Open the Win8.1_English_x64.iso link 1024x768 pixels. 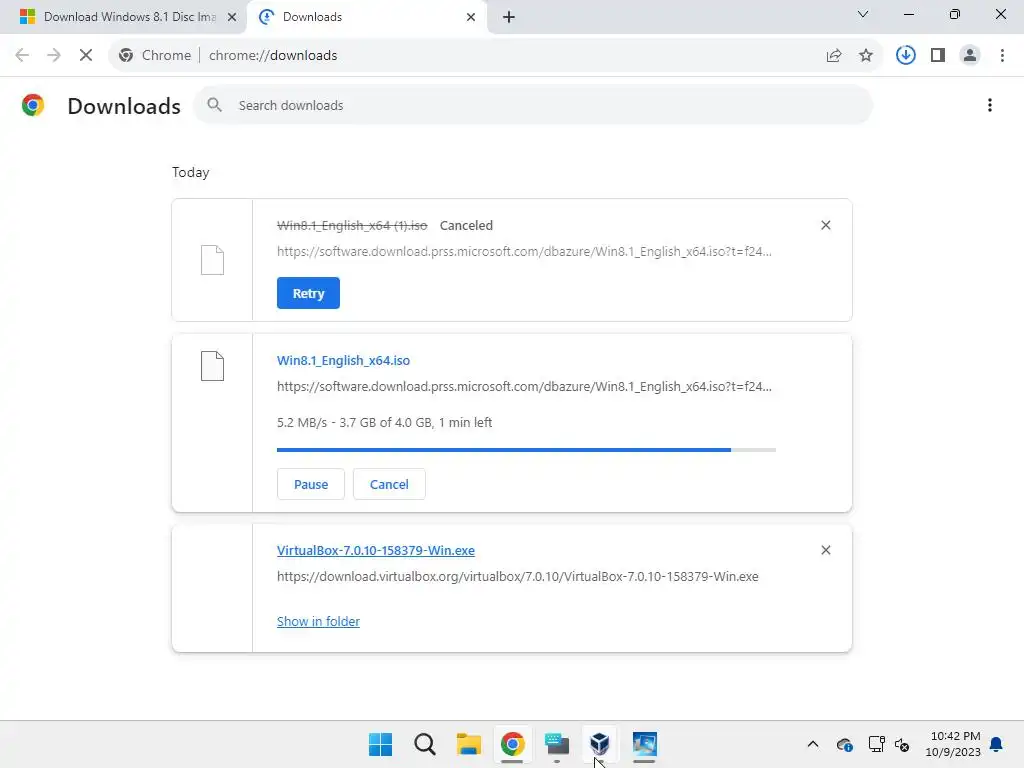point(344,360)
